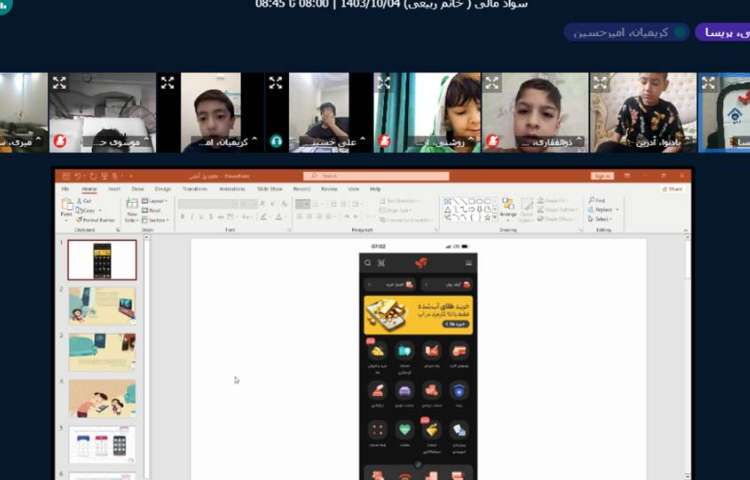Open the Section dropdown

point(155,220)
